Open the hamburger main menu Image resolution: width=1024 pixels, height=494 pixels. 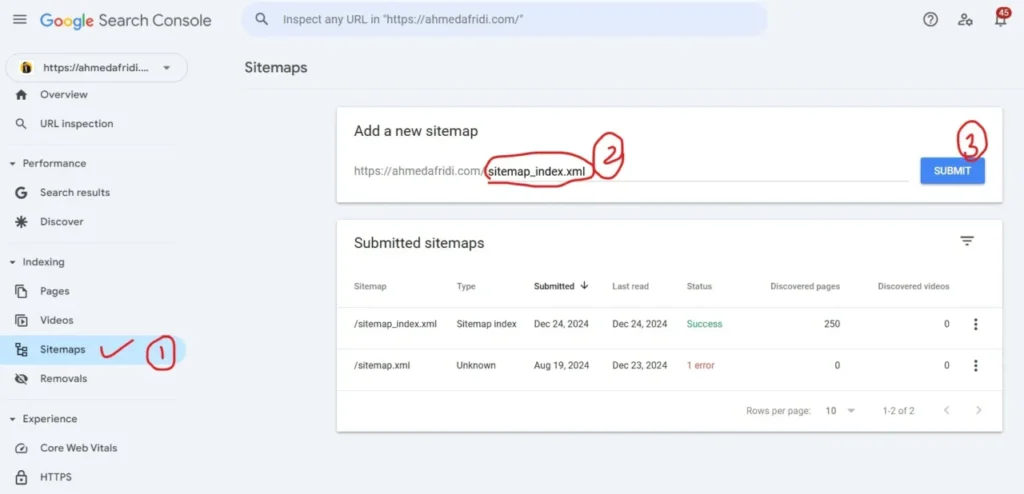tap(19, 20)
